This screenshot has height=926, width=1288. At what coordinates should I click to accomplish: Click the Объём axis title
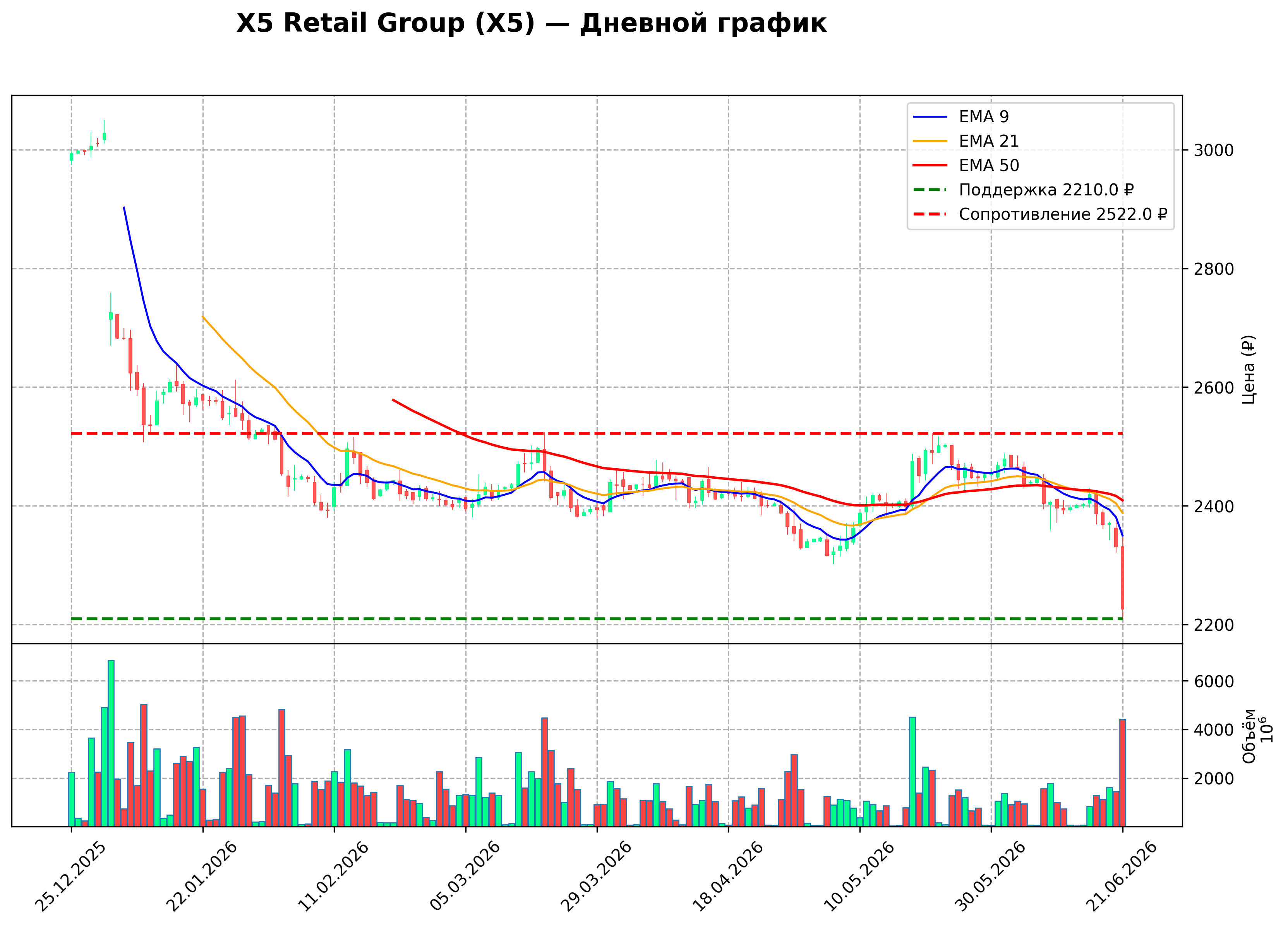pos(1249,736)
